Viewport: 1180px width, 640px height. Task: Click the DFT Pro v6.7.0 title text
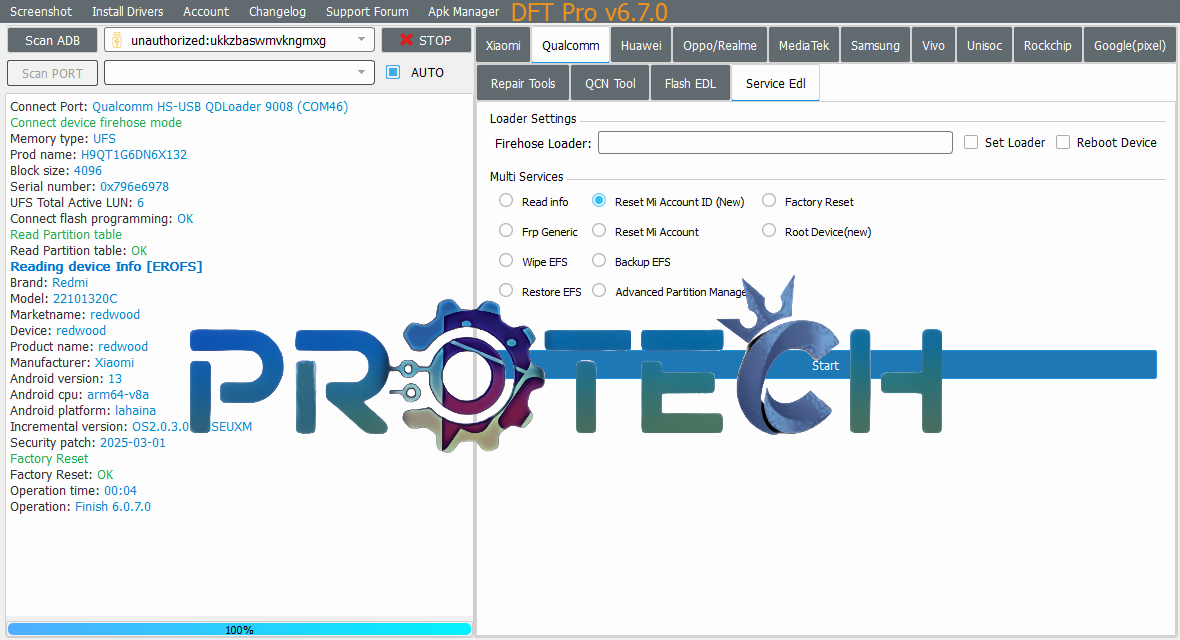589,12
